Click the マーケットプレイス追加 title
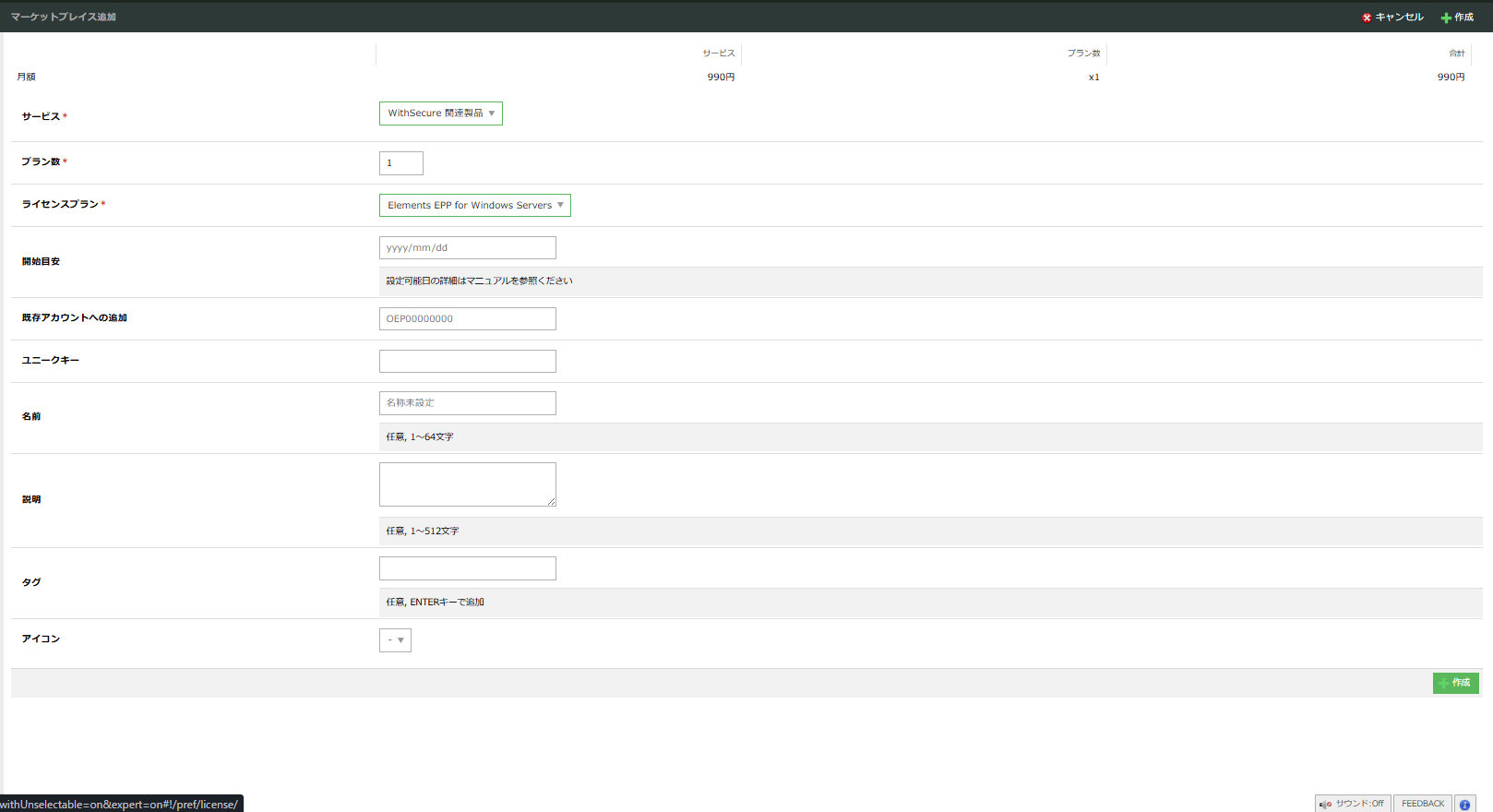 coord(64,17)
